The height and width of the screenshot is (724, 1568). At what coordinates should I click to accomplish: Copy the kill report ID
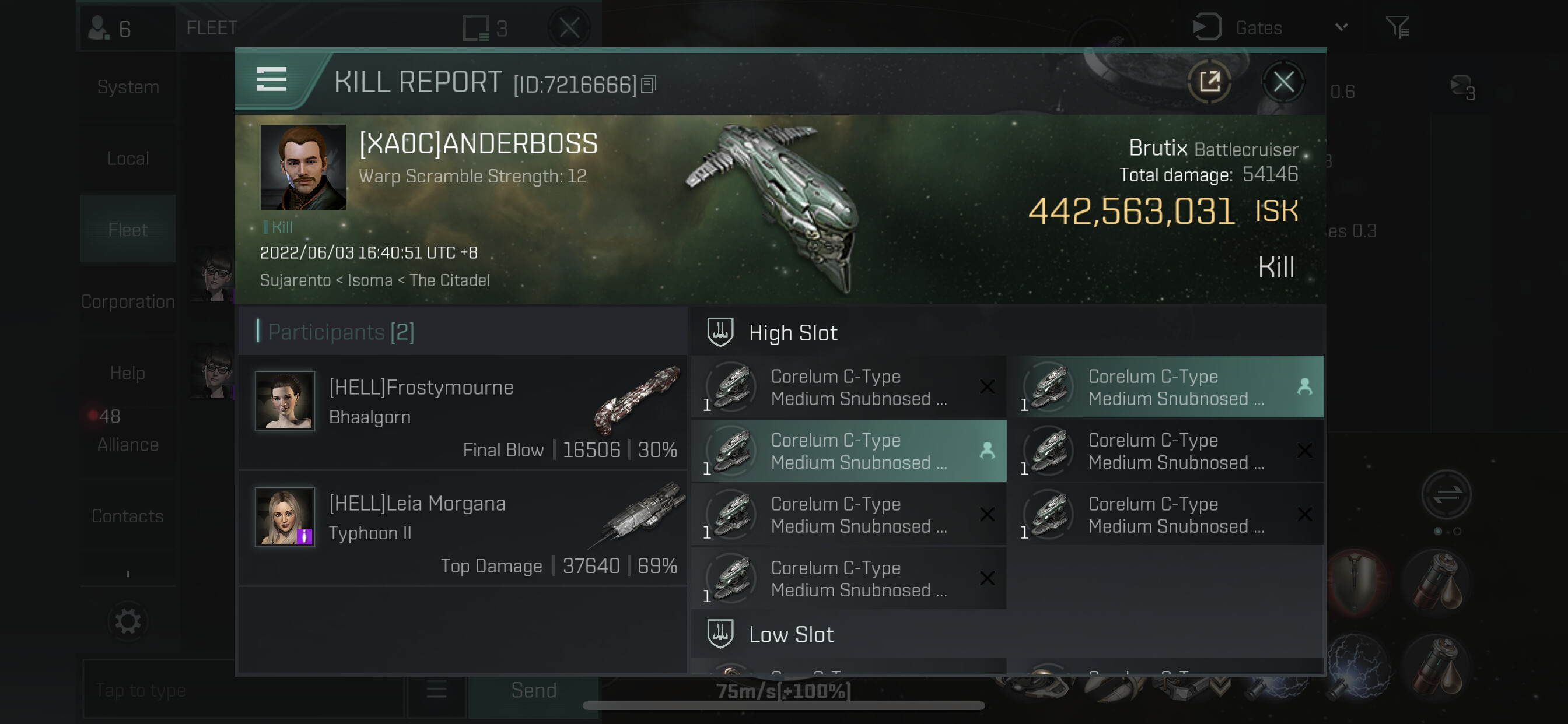(x=649, y=85)
